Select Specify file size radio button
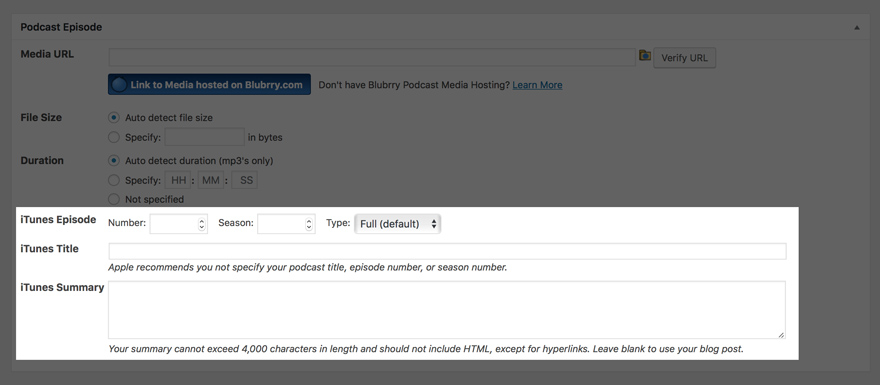This screenshot has width=880, height=385. click(114, 138)
